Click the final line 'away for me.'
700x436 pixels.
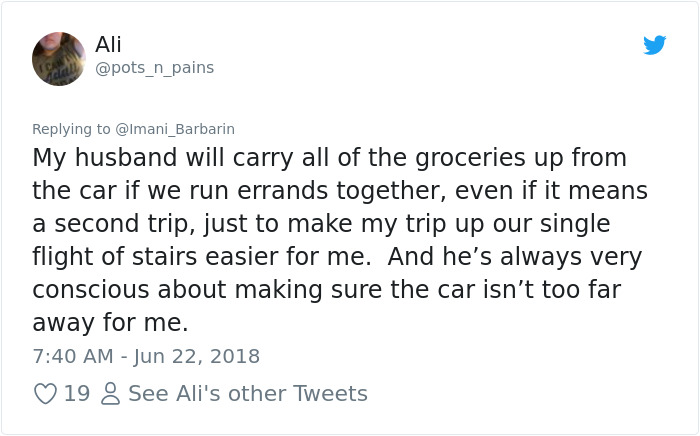[110, 323]
